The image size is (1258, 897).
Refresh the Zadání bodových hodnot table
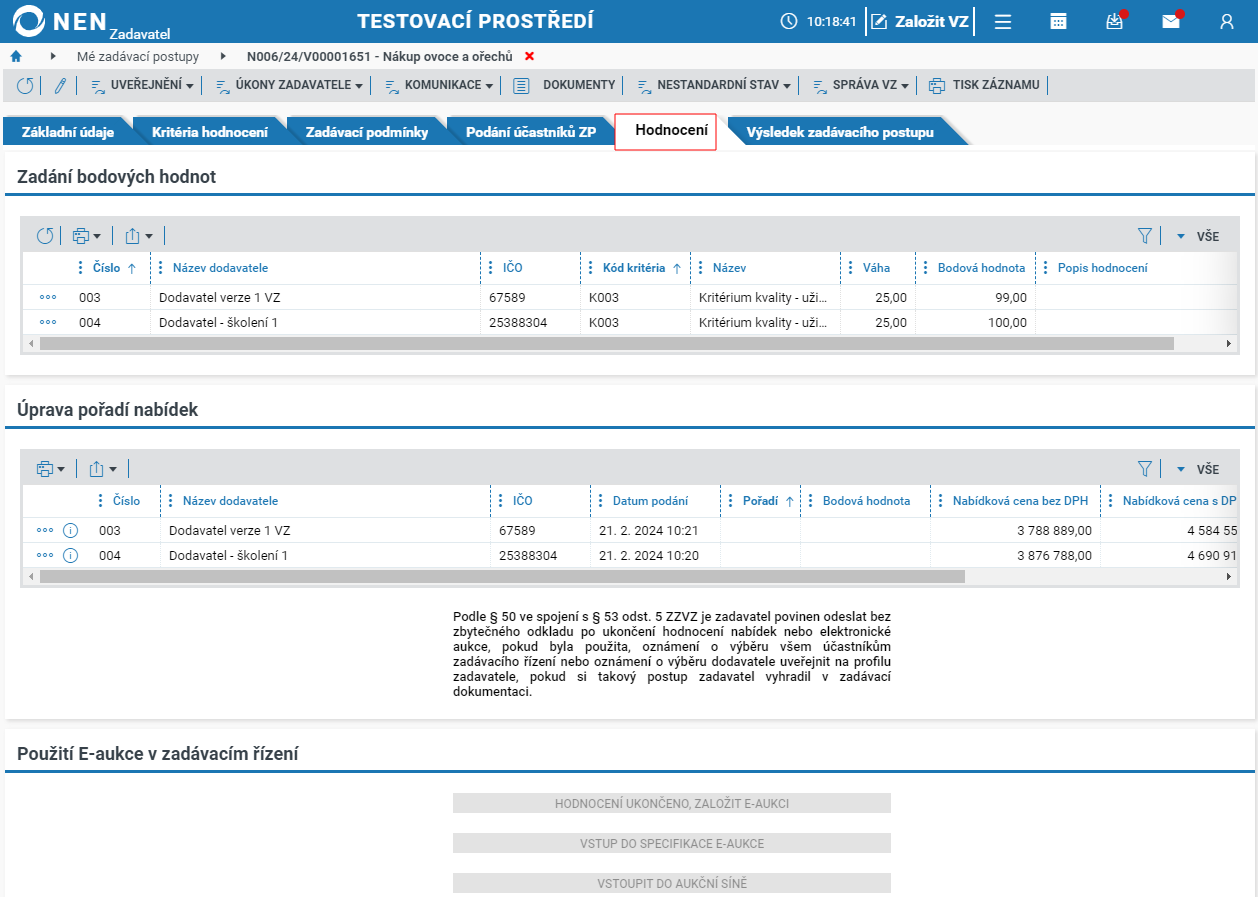click(x=45, y=236)
